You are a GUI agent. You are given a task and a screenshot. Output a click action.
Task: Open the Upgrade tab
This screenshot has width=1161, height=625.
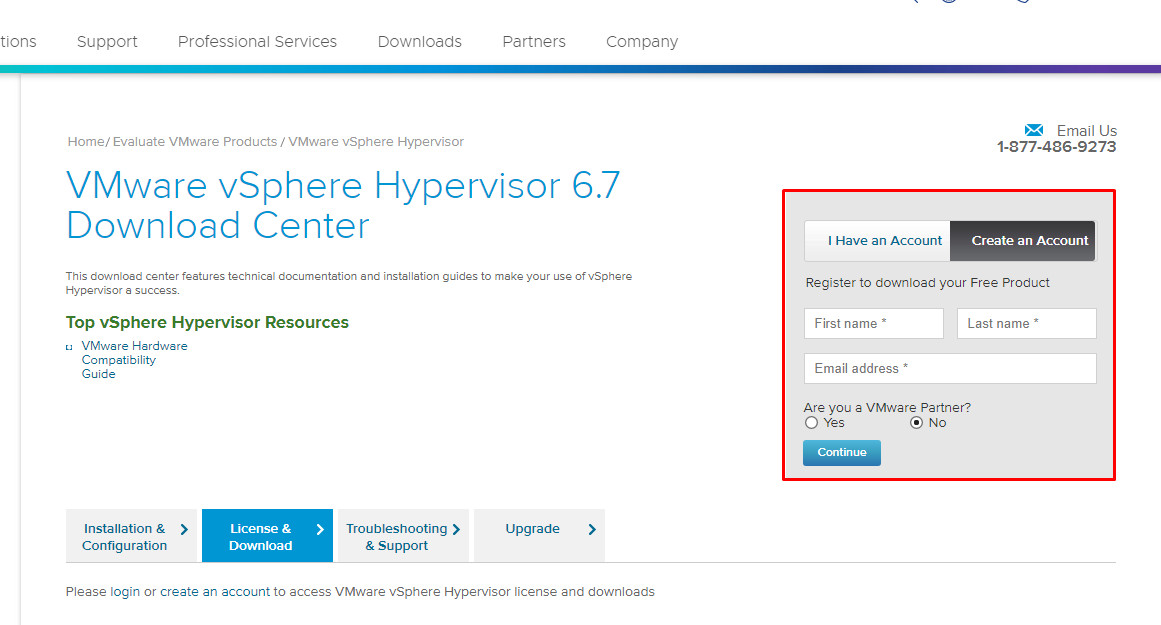(539, 535)
